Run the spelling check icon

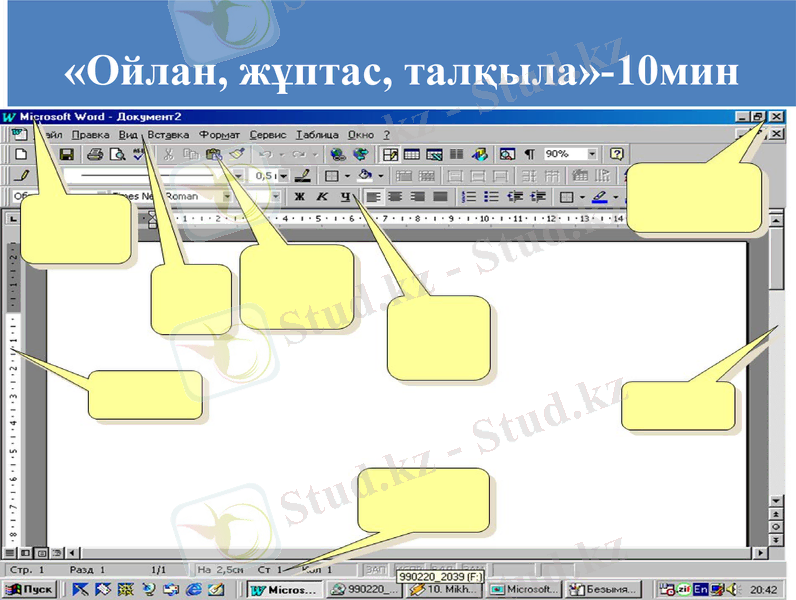(x=138, y=154)
